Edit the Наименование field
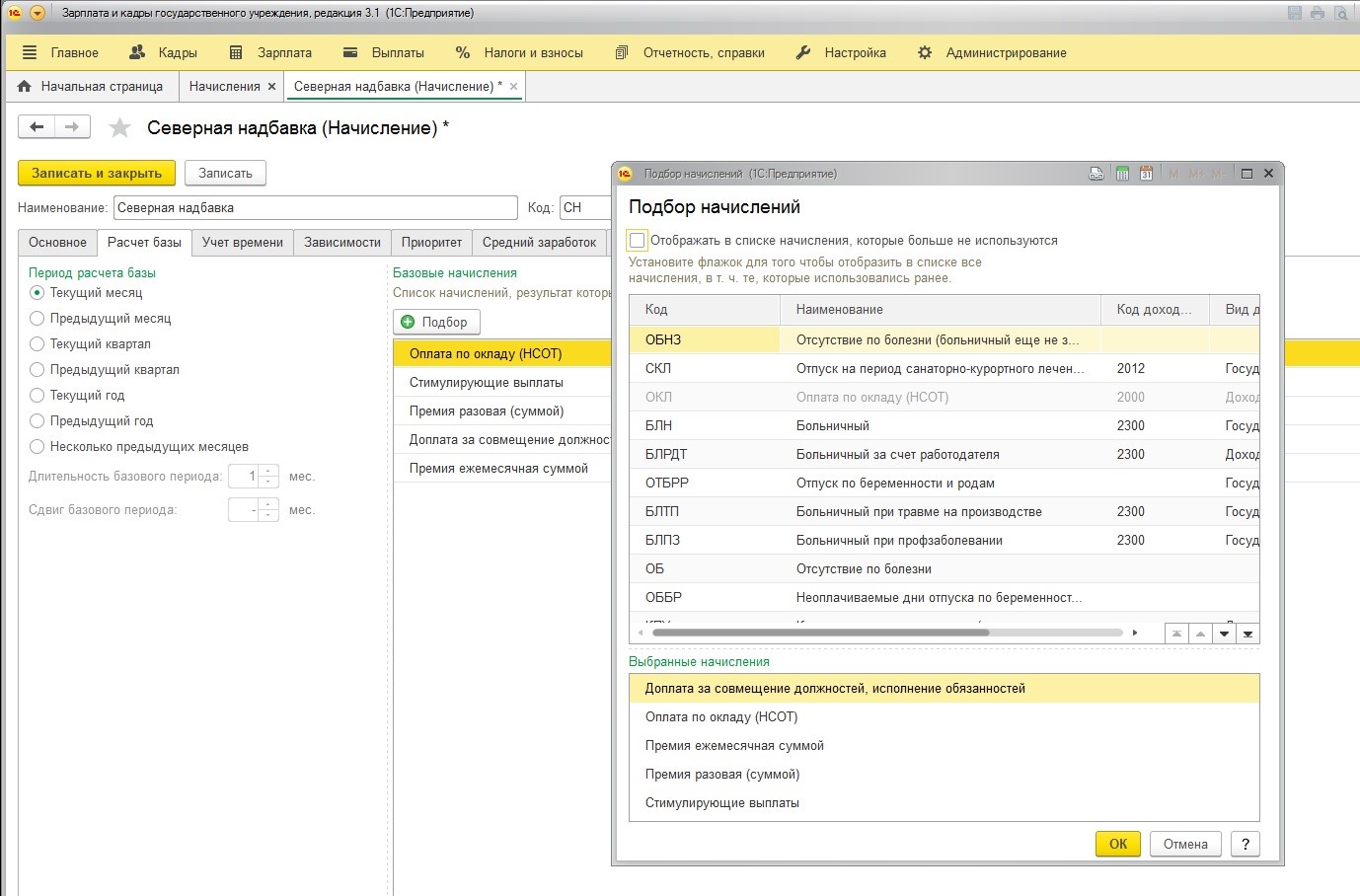The width and height of the screenshot is (1360, 896). tap(316, 207)
